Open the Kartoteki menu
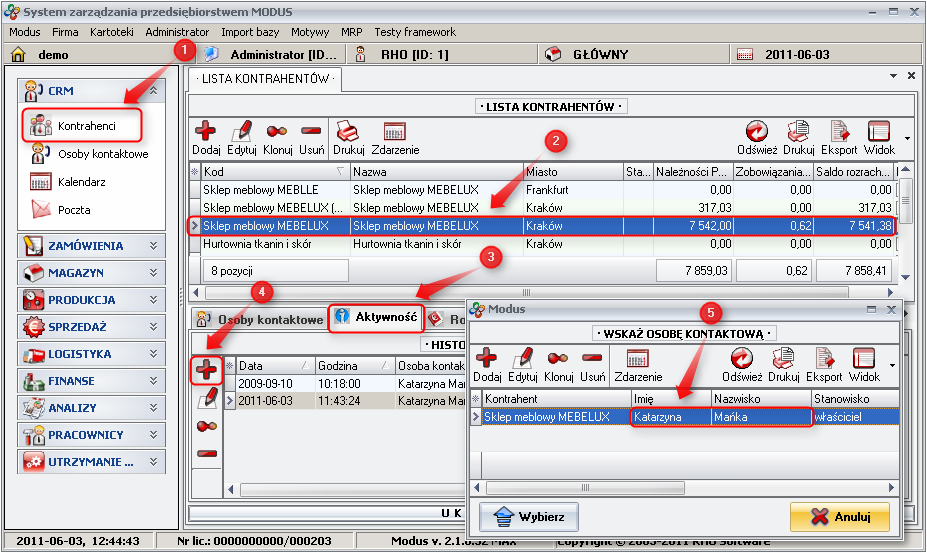Image resolution: width=927 pixels, height=553 pixels. coord(111,32)
